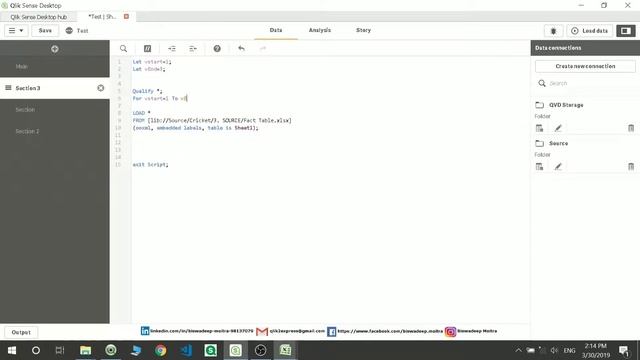
Task: Indent the selected script lines
Action: pyautogui.click(x=172, y=49)
